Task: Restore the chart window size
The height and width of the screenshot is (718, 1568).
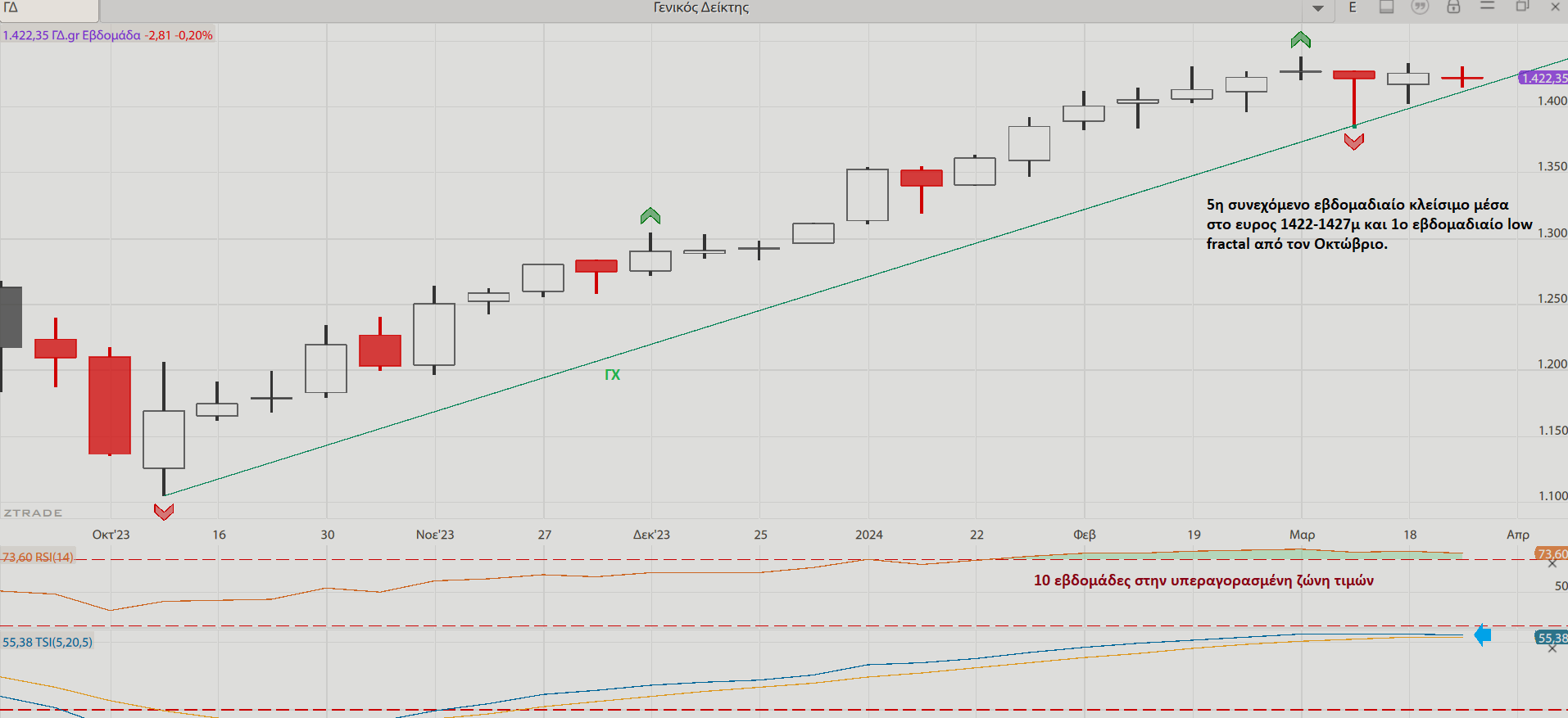Action: pyautogui.click(x=1522, y=6)
